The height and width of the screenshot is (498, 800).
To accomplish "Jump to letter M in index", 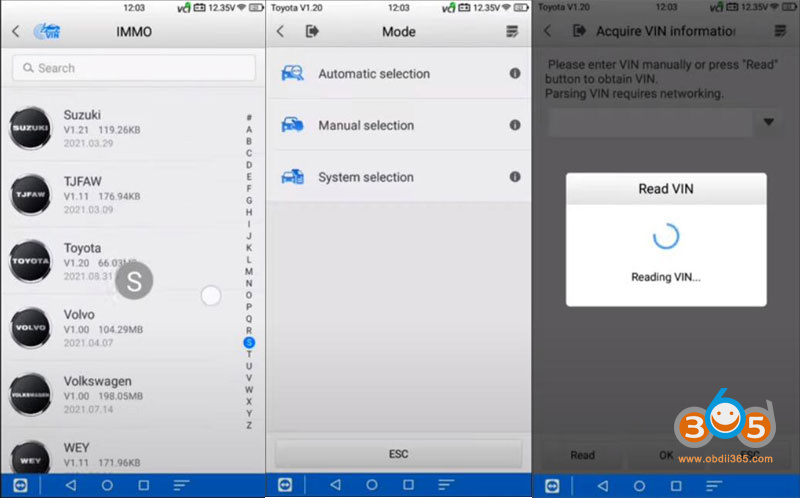I will pos(249,271).
